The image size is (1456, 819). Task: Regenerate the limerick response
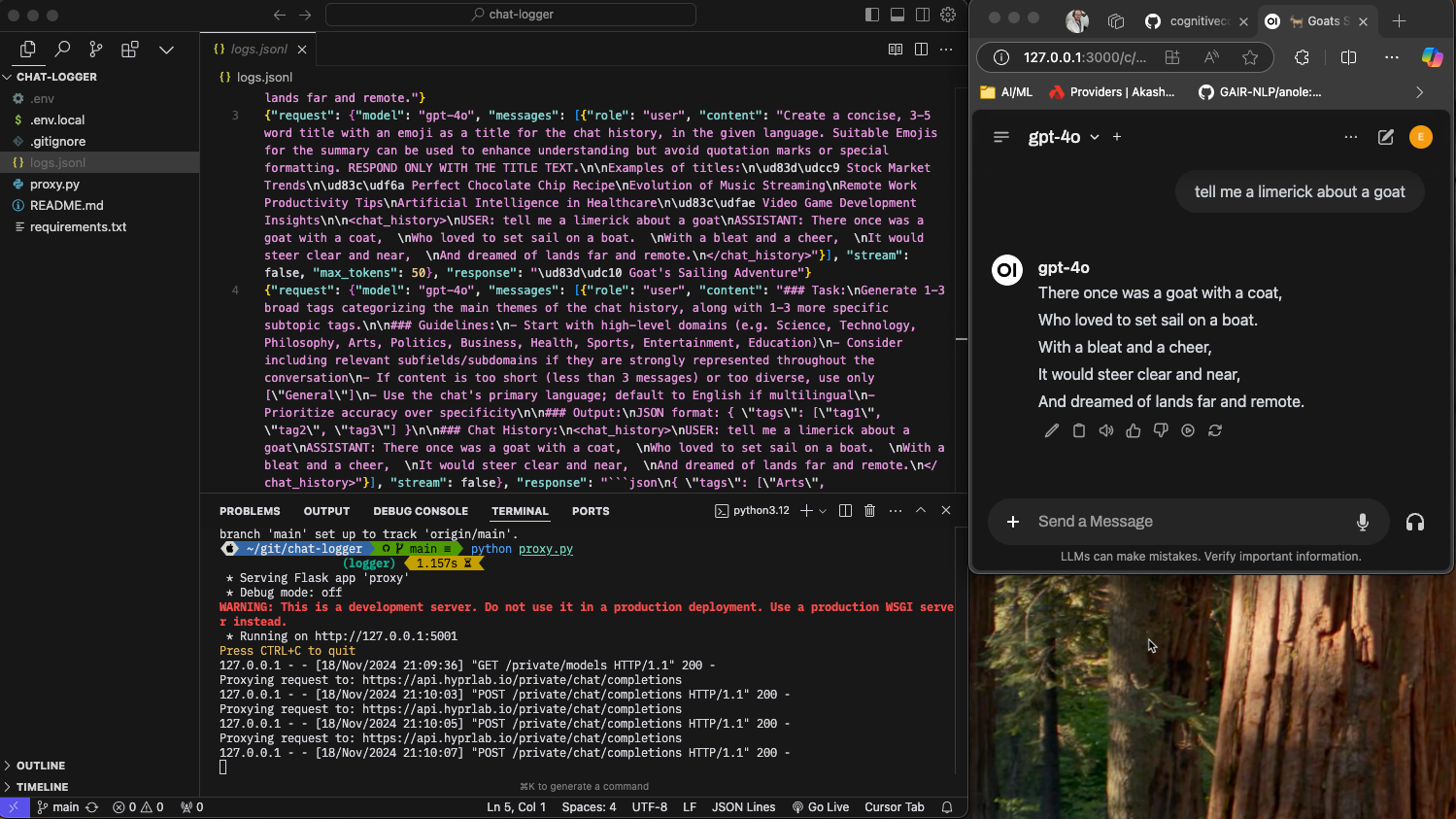point(1215,430)
